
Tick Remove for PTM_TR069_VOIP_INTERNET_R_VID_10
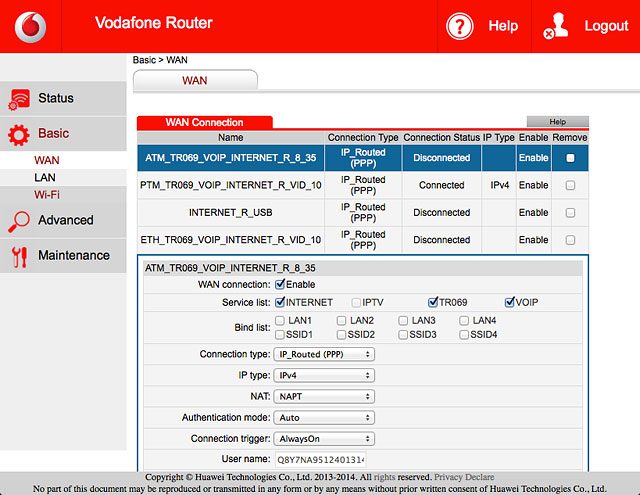(x=570, y=185)
